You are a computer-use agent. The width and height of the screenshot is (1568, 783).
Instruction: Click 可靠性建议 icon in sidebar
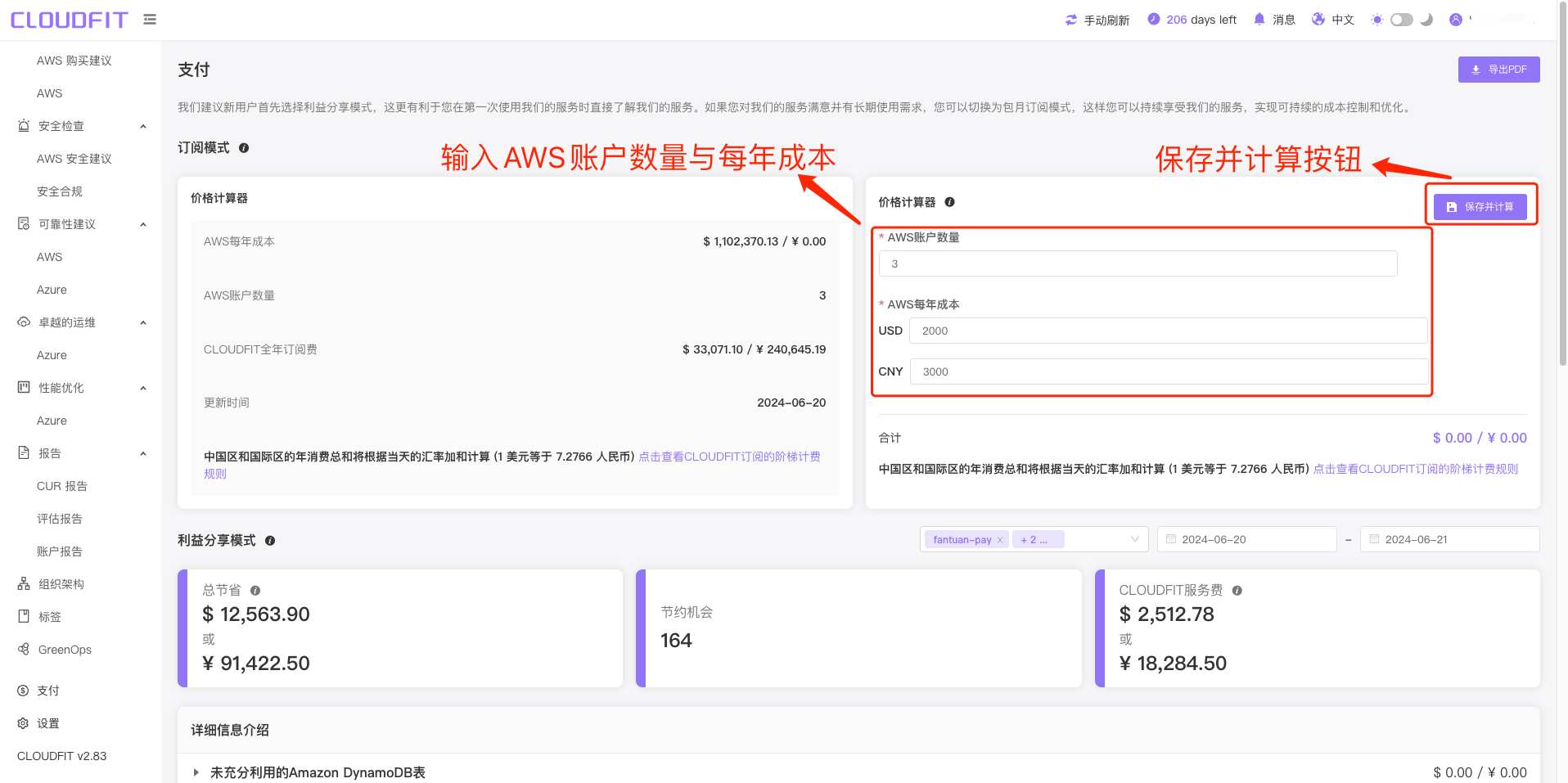pyautogui.click(x=24, y=224)
